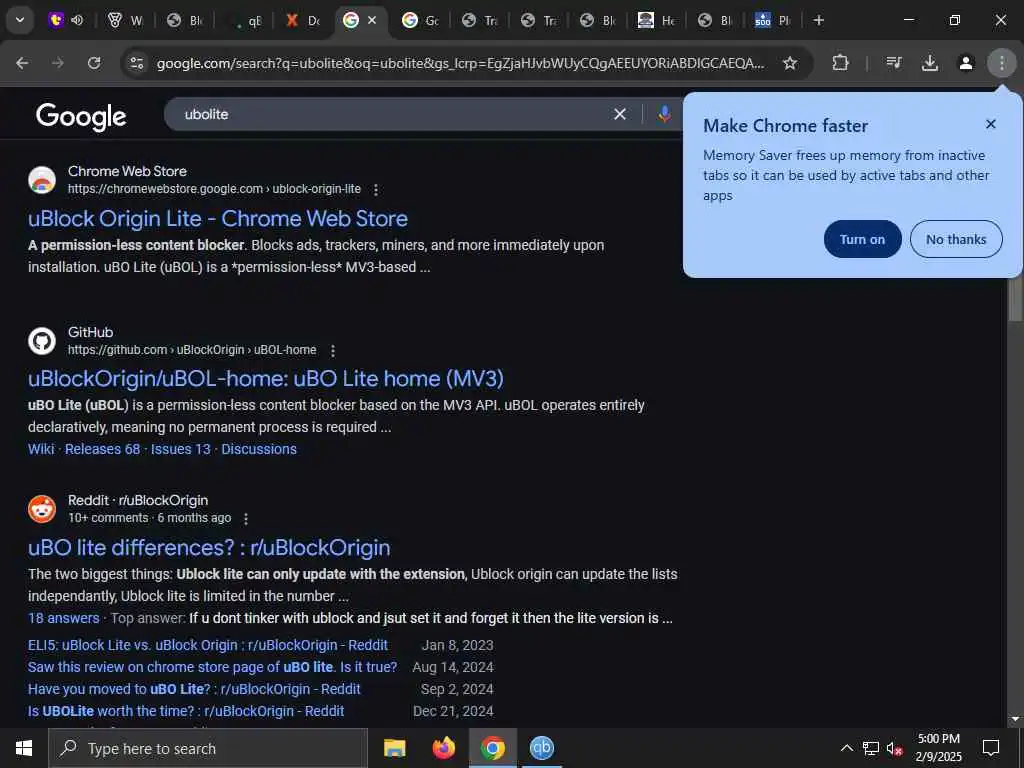This screenshot has width=1024, height=768.
Task: Click the Windows taskbar search box
Action: click(x=208, y=748)
